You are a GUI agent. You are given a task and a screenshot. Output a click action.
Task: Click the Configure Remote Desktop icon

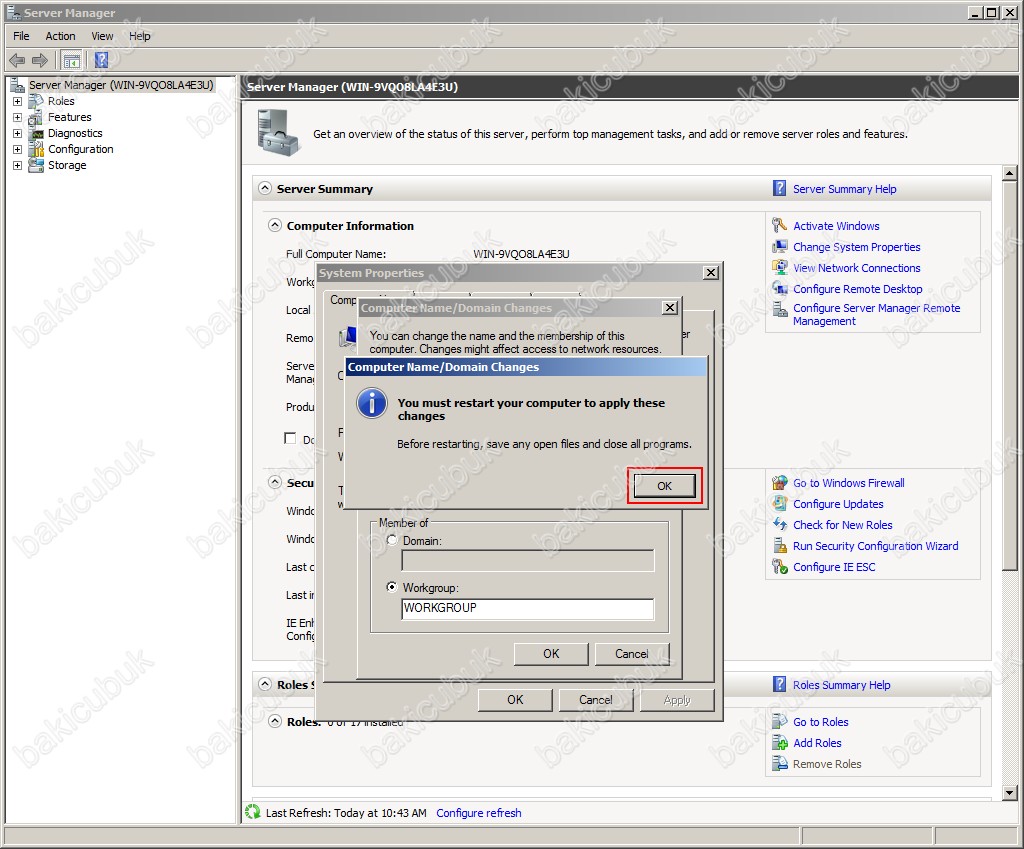pyautogui.click(x=780, y=289)
